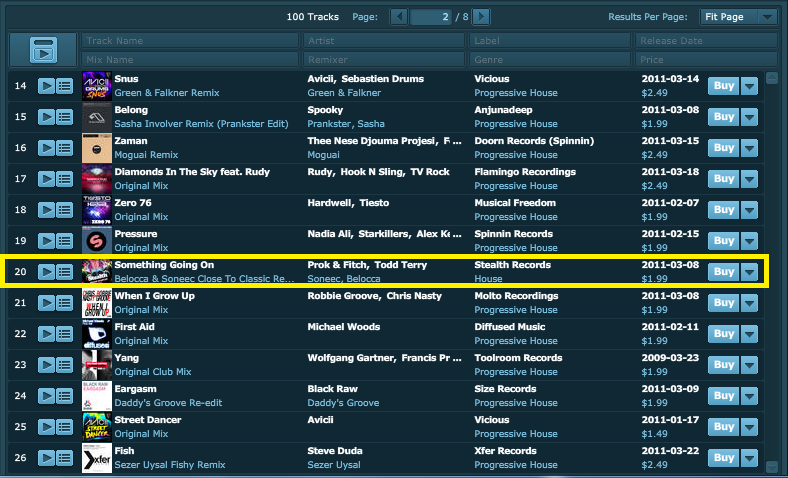Open the Snus album artwork
Image resolution: width=788 pixels, height=478 pixels.
[96, 86]
